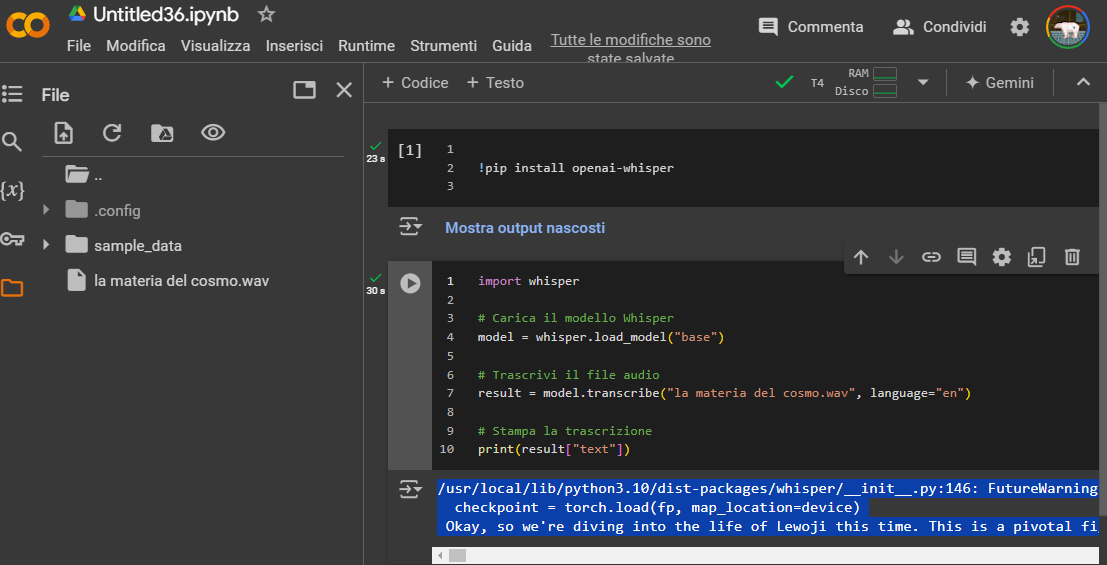This screenshot has height=565, width=1107.
Task: Click the upload file icon in Files panel
Action: point(64,133)
